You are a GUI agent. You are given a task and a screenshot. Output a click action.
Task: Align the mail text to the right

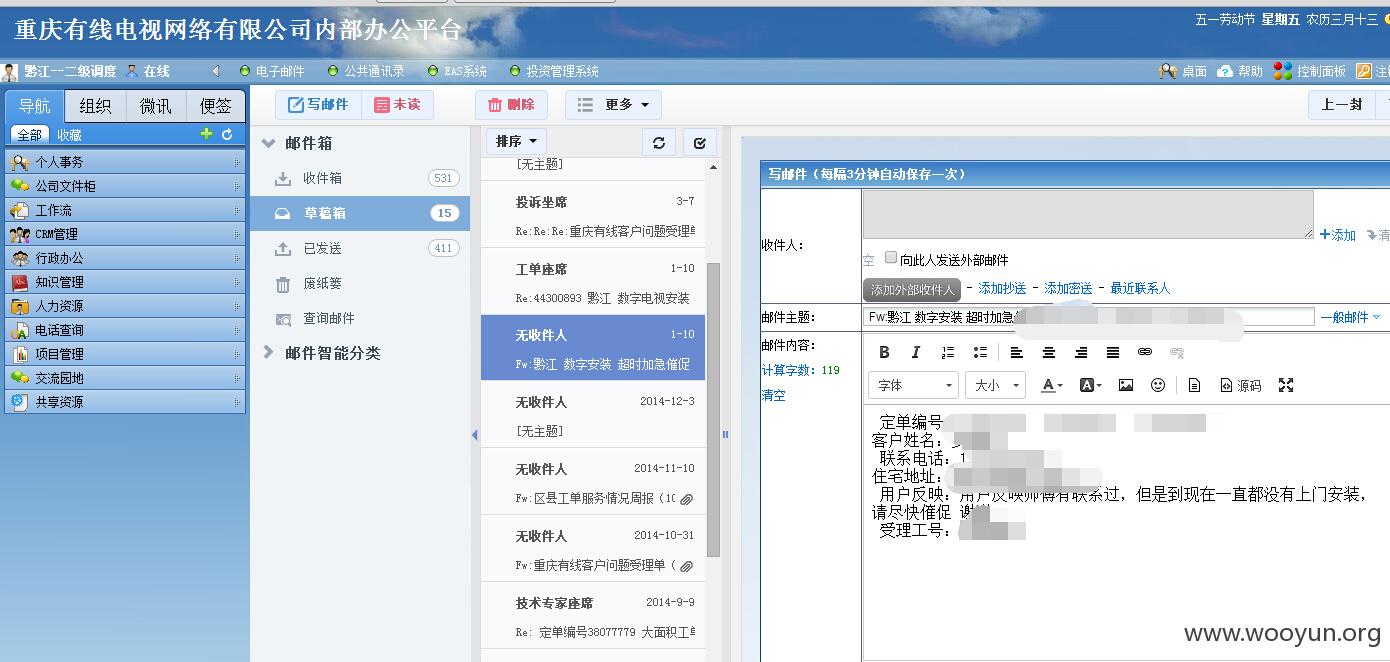coord(1081,352)
